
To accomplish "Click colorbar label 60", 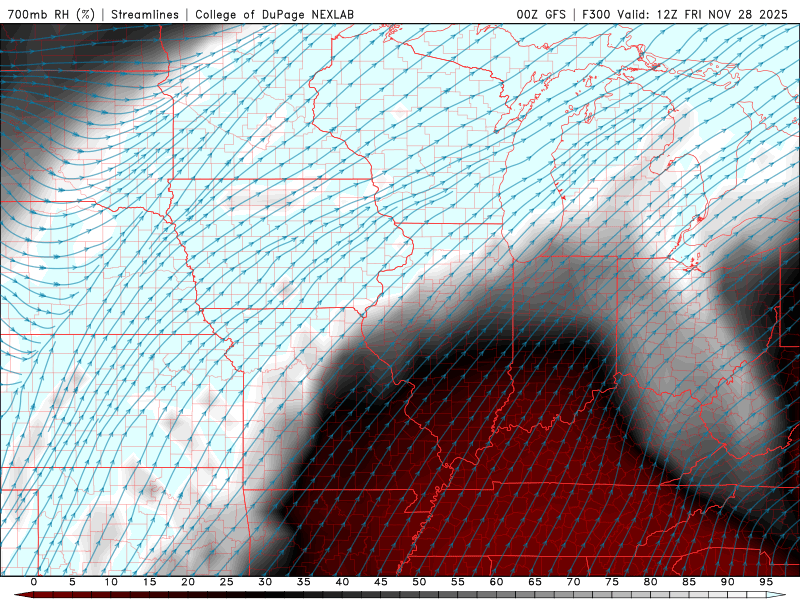I will point(496,582).
